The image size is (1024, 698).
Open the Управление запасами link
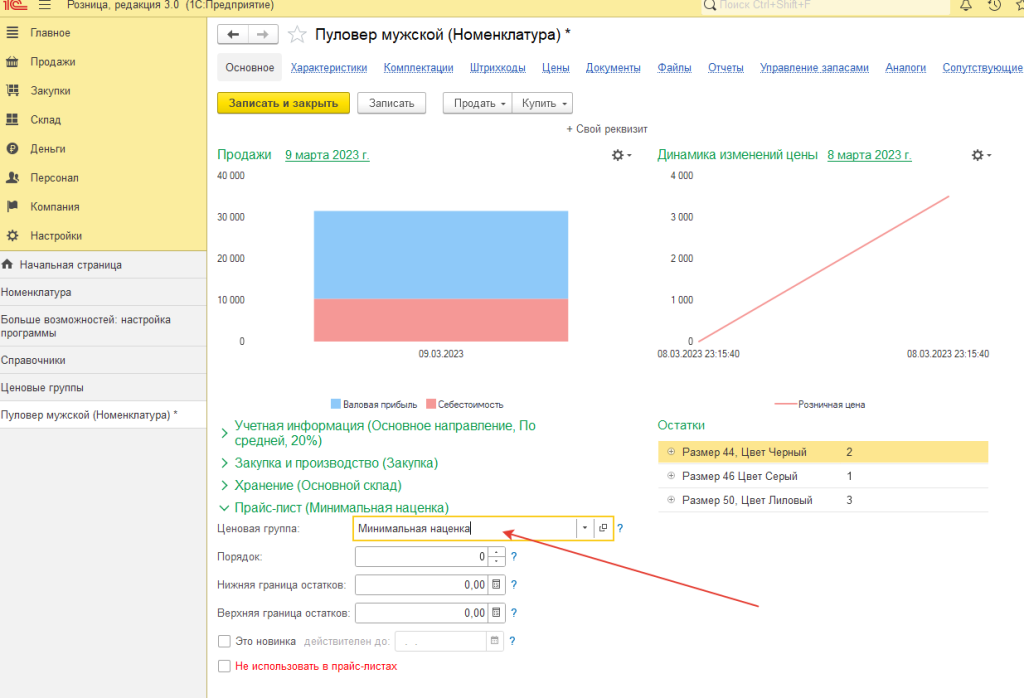[x=814, y=67]
